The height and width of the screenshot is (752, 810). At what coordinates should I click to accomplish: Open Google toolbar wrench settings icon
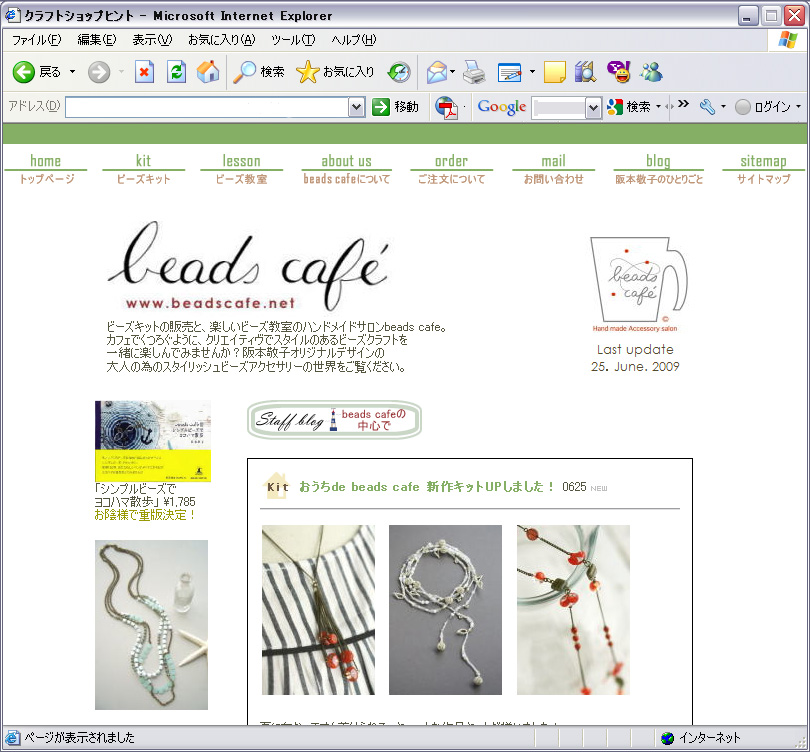click(707, 107)
